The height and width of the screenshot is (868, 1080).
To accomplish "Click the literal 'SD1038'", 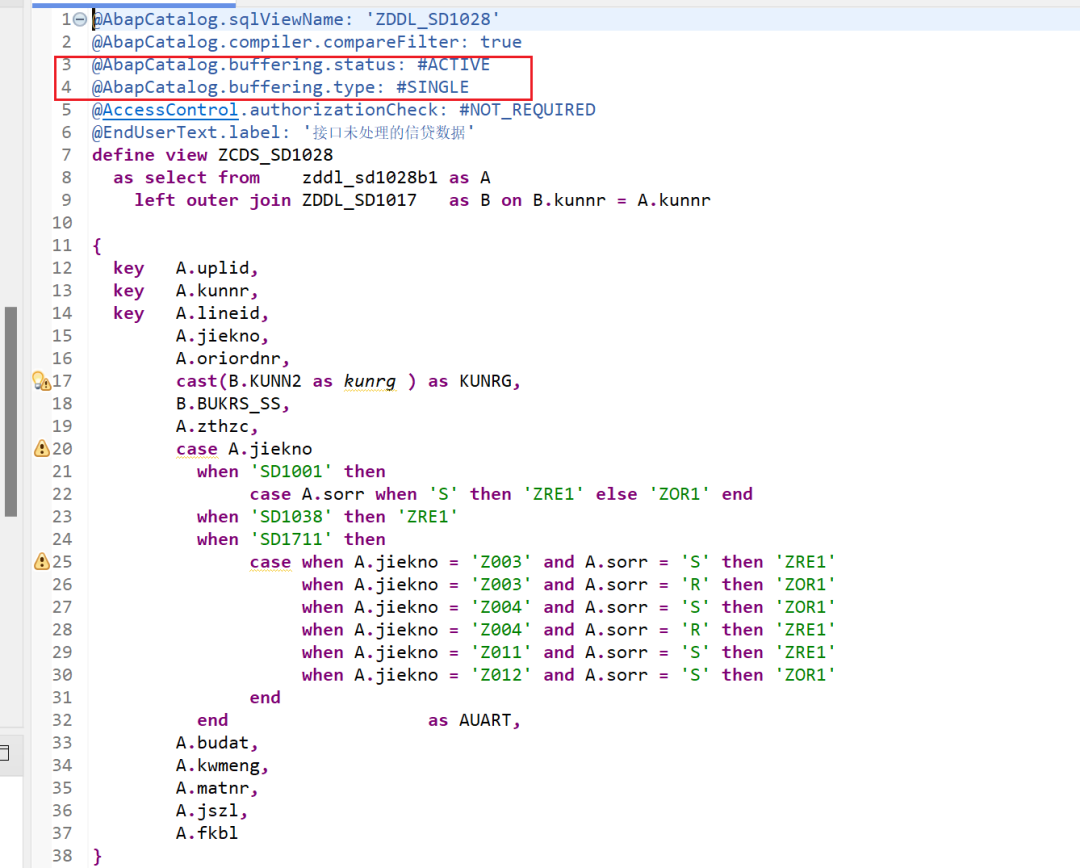I will coord(291,517).
